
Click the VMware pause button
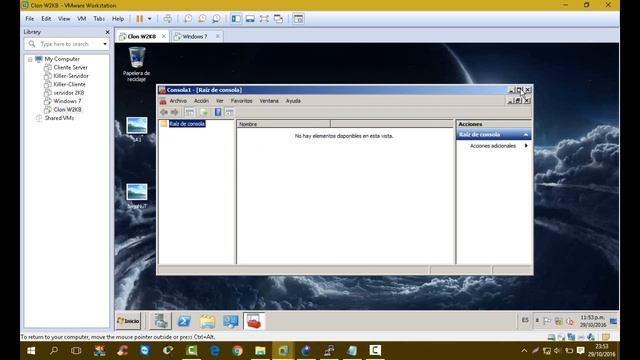[140, 19]
